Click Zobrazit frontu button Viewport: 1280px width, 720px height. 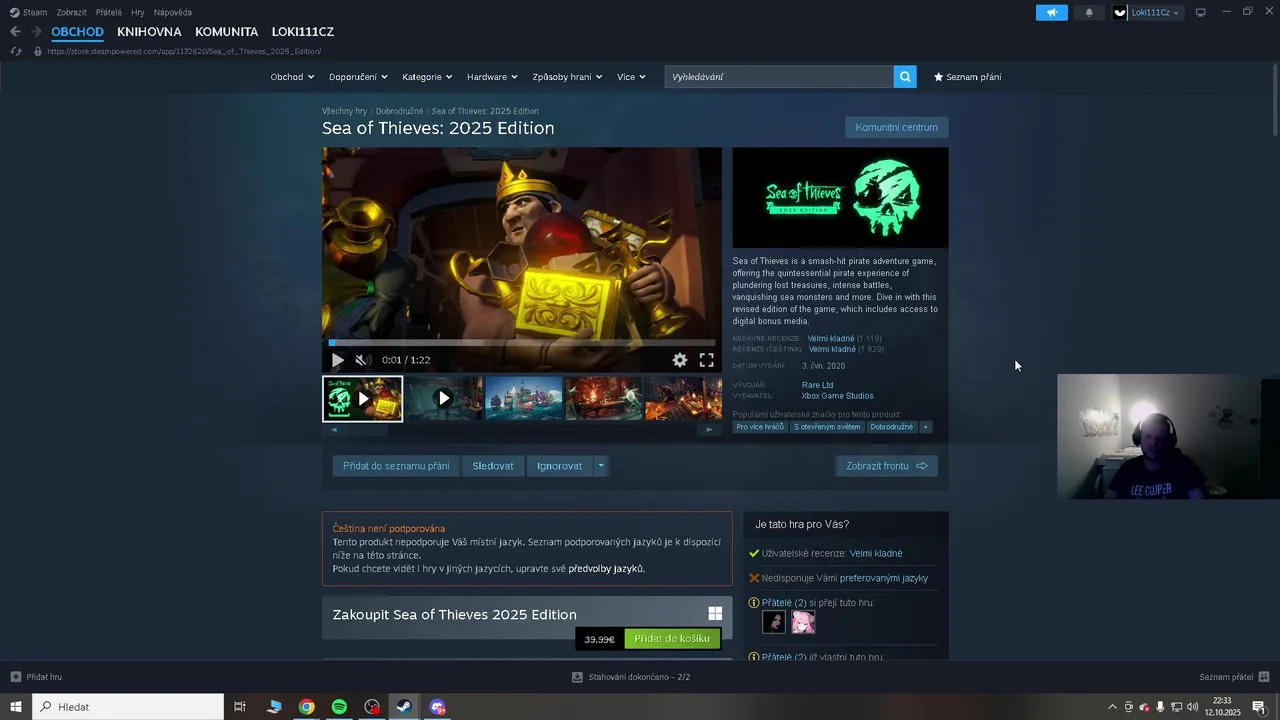887,466
